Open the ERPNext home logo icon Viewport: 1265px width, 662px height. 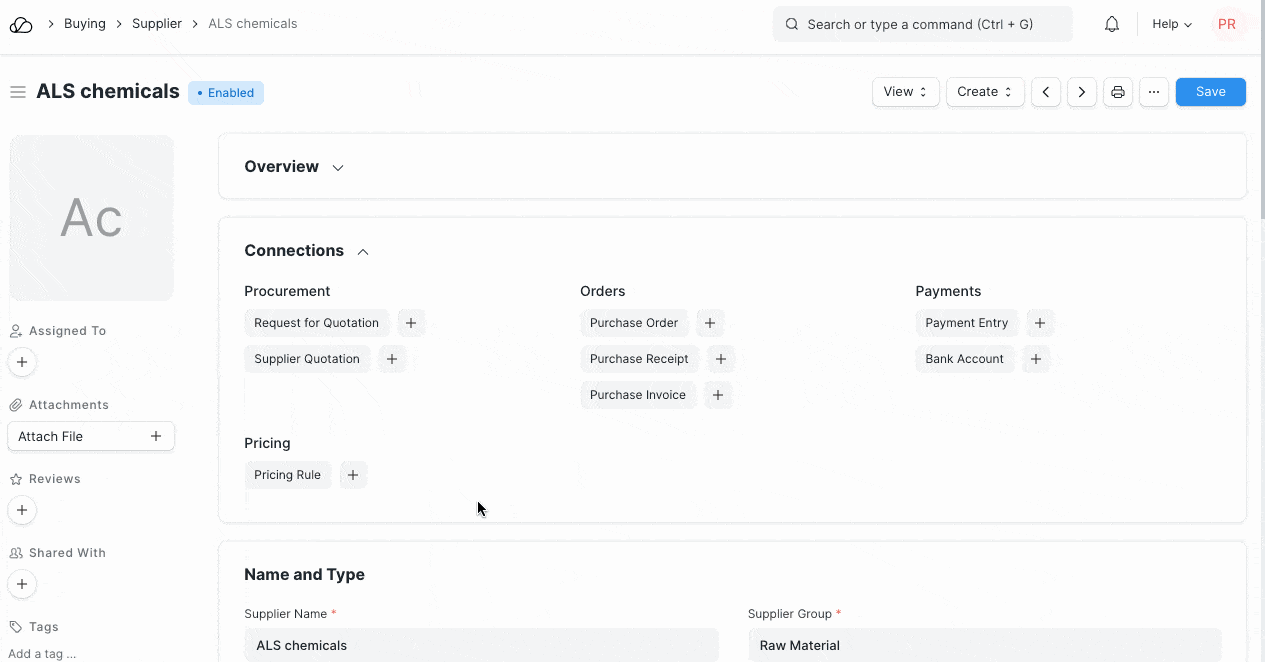point(21,24)
